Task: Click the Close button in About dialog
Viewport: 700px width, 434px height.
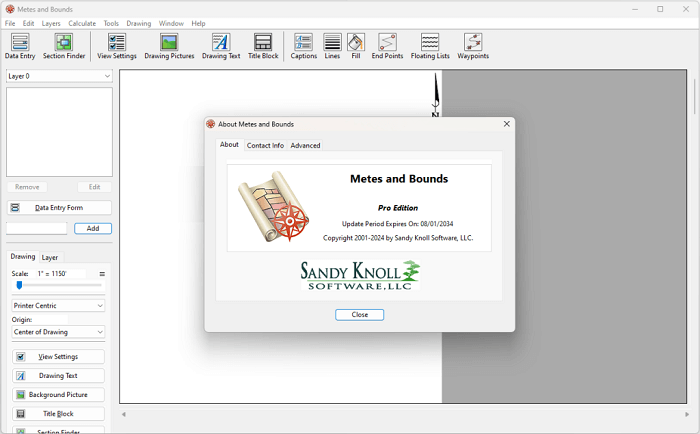Action: pyautogui.click(x=359, y=315)
